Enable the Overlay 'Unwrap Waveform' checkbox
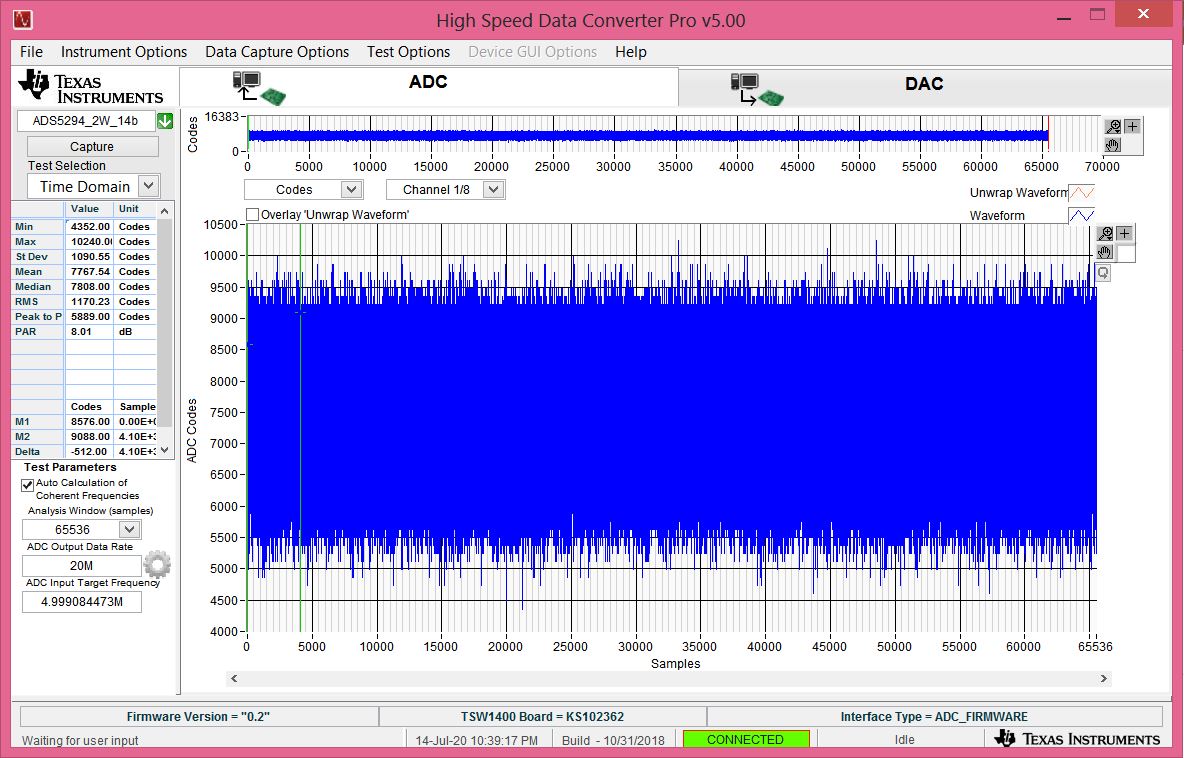This screenshot has width=1184, height=758. coord(252,214)
